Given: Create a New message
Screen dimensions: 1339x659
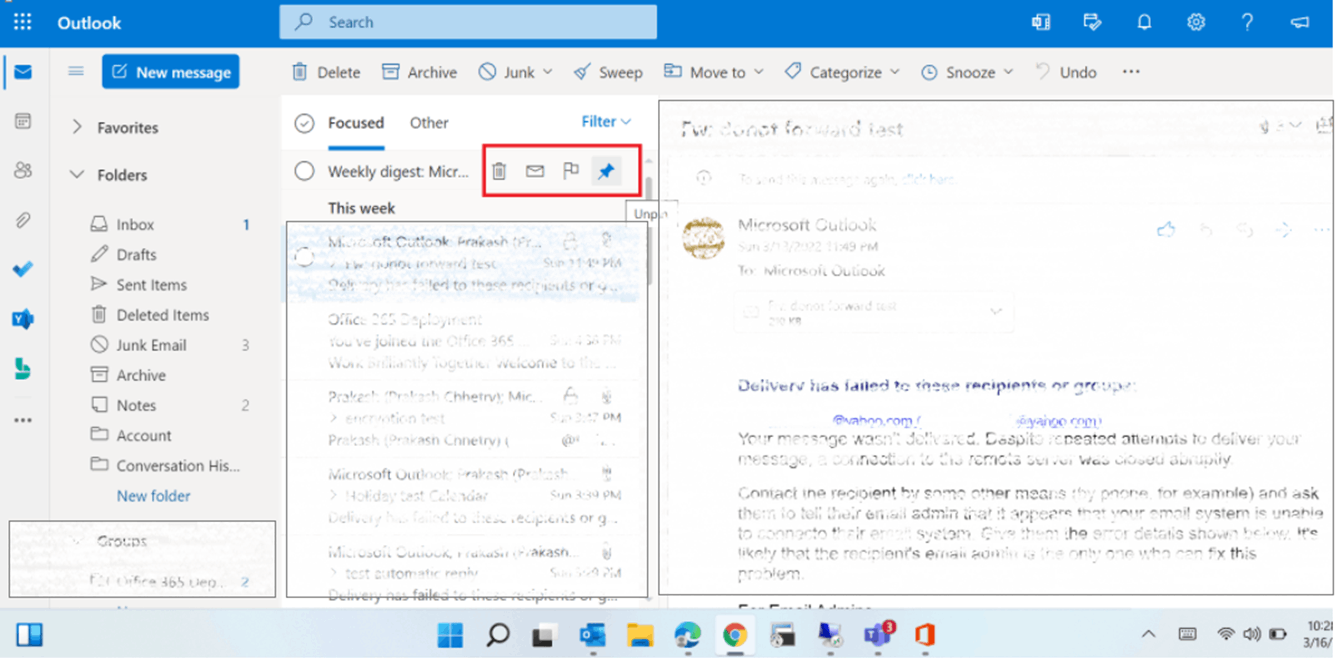Looking at the screenshot, I should point(170,71).
